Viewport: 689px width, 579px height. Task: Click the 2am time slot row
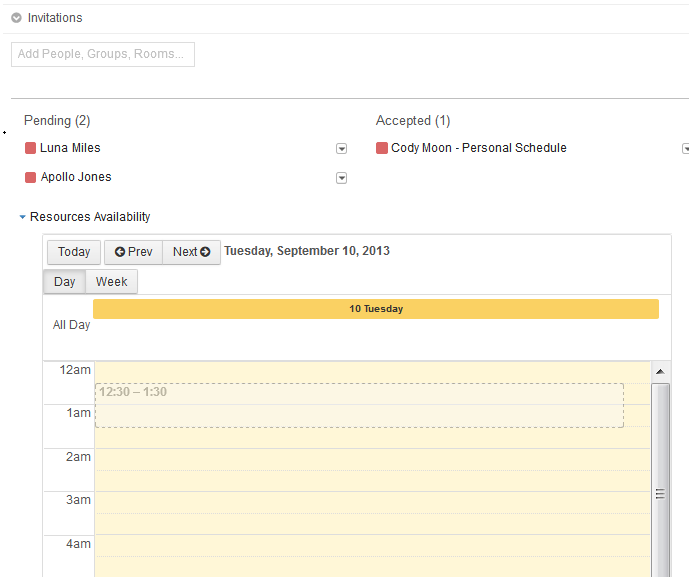click(373, 470)
